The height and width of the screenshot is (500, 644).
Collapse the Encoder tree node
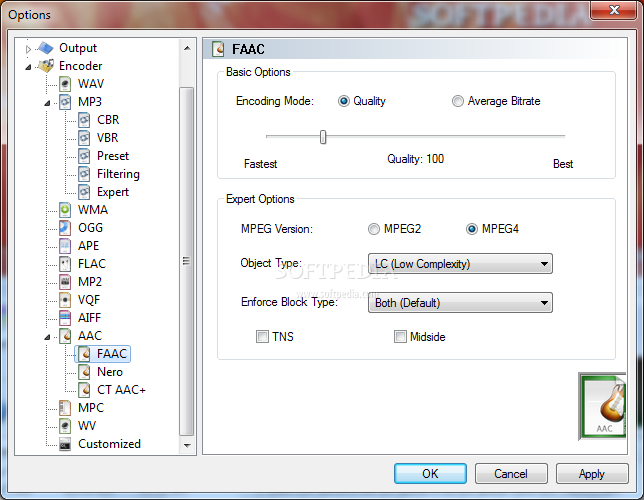coord(28,67)
